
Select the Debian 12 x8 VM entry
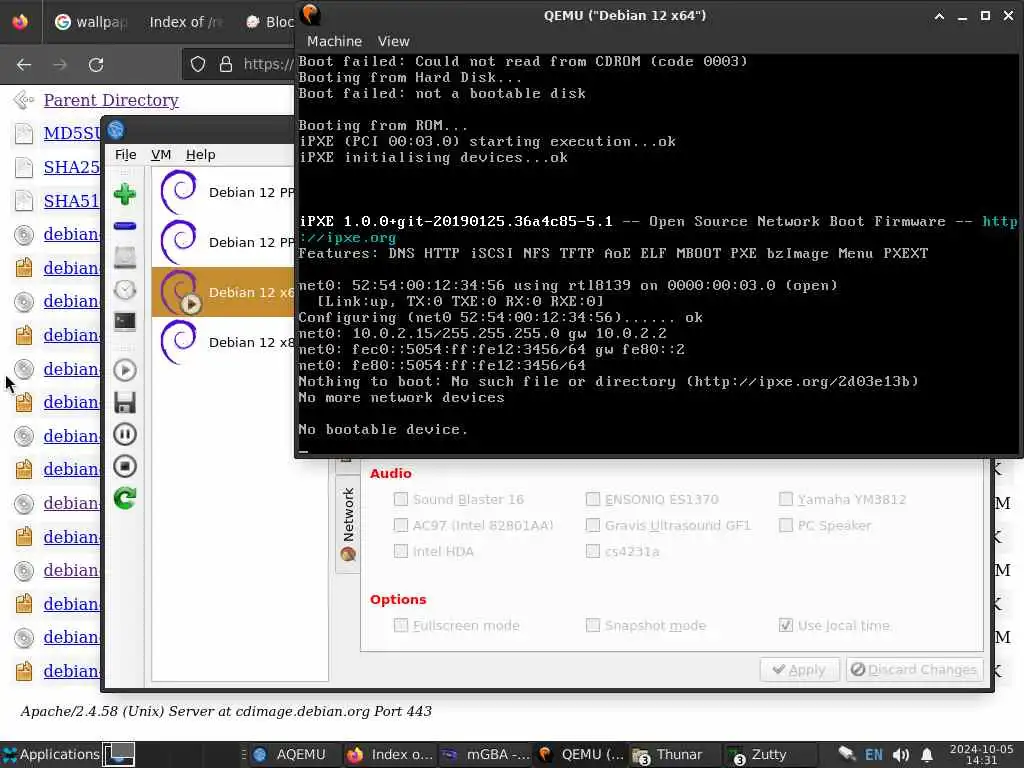point(223,342)
